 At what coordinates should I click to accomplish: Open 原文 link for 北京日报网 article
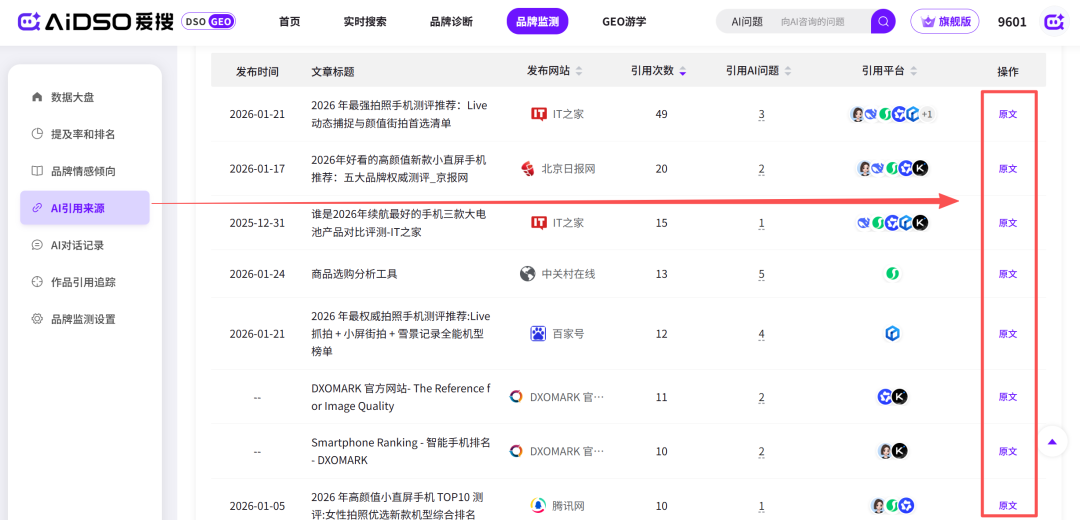(1007, 169)
